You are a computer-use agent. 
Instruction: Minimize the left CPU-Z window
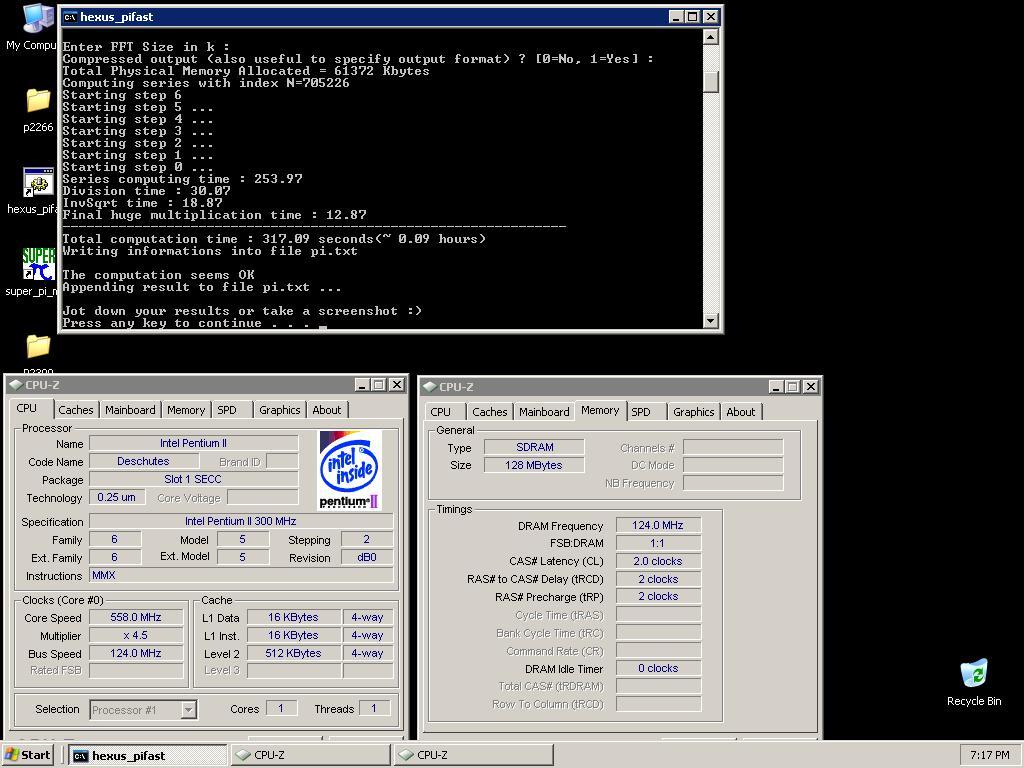(362, 385)
